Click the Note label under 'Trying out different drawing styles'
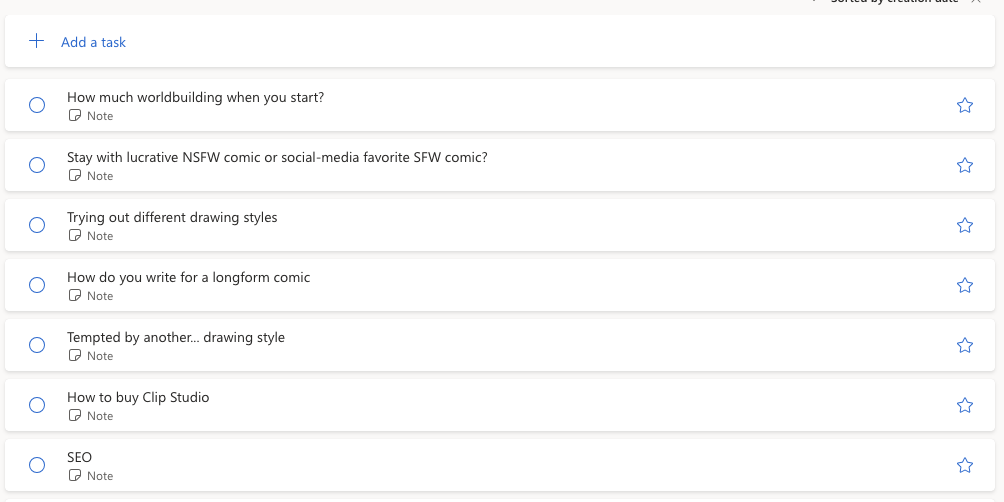Screen dimensions: 1004x502 click(100, 236)
